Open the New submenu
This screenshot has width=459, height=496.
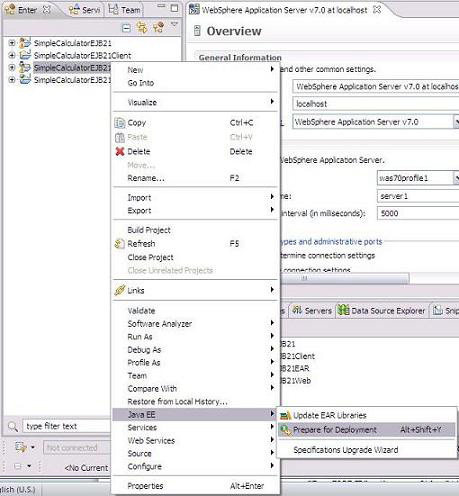tap(196, 70)
